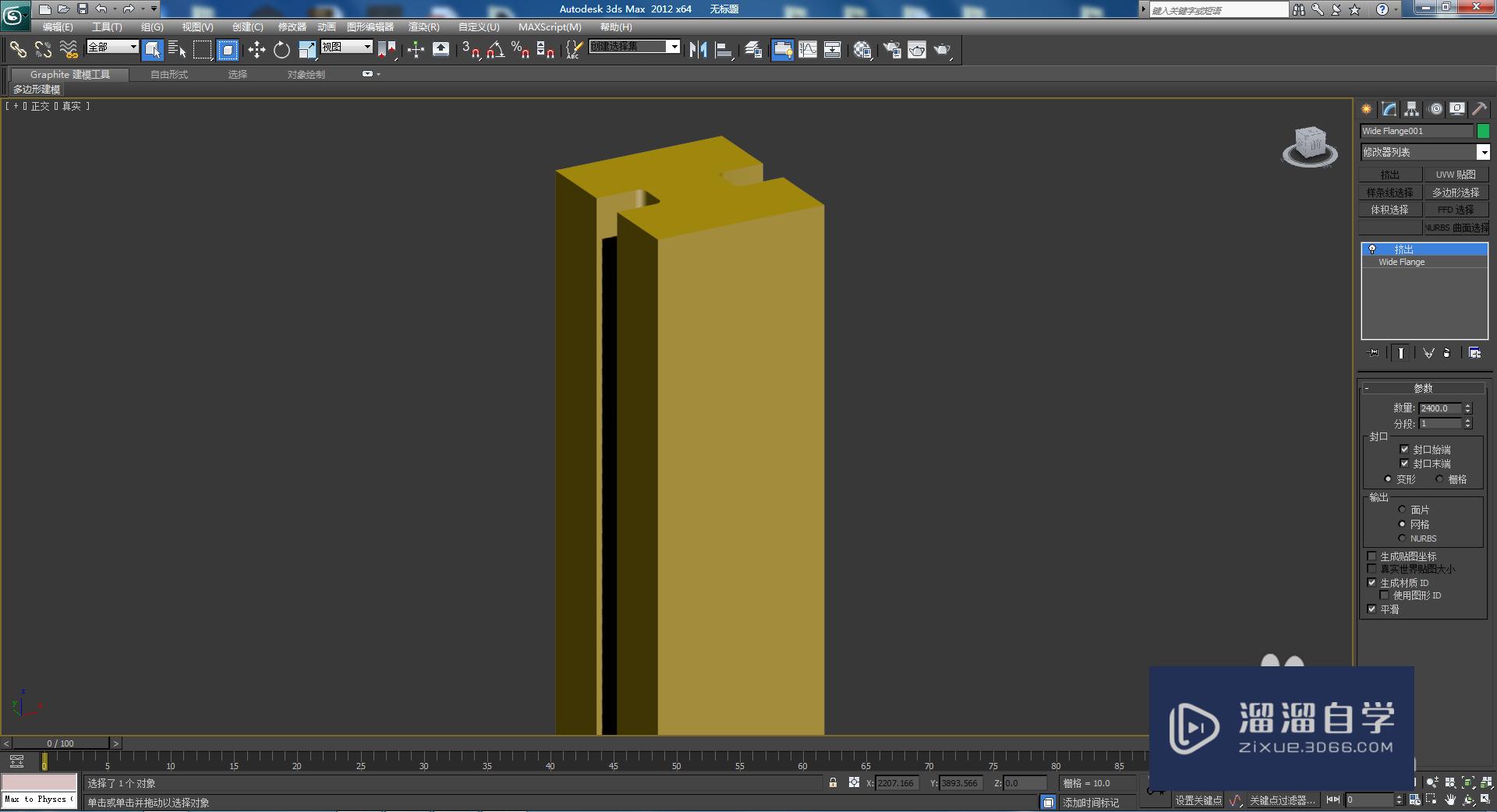This screenshot has height=812, width=1497.
Task: Select the 面片 output radio button
Action: [x=1402, y=509]
